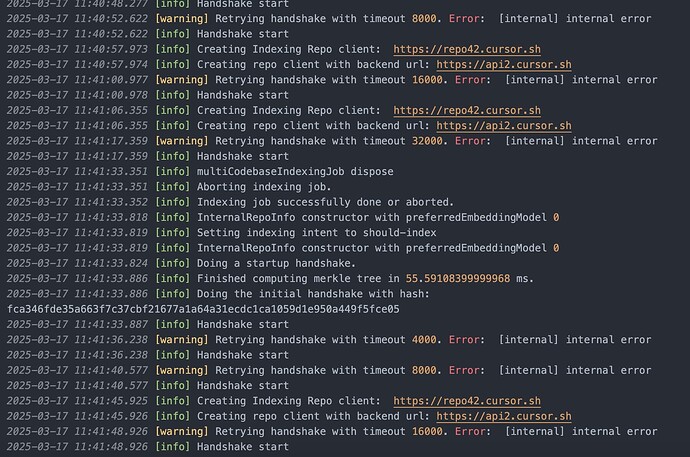
Task: Select 'Setting indexing intent to should-index' line
Action: click(x=222, y=233)
